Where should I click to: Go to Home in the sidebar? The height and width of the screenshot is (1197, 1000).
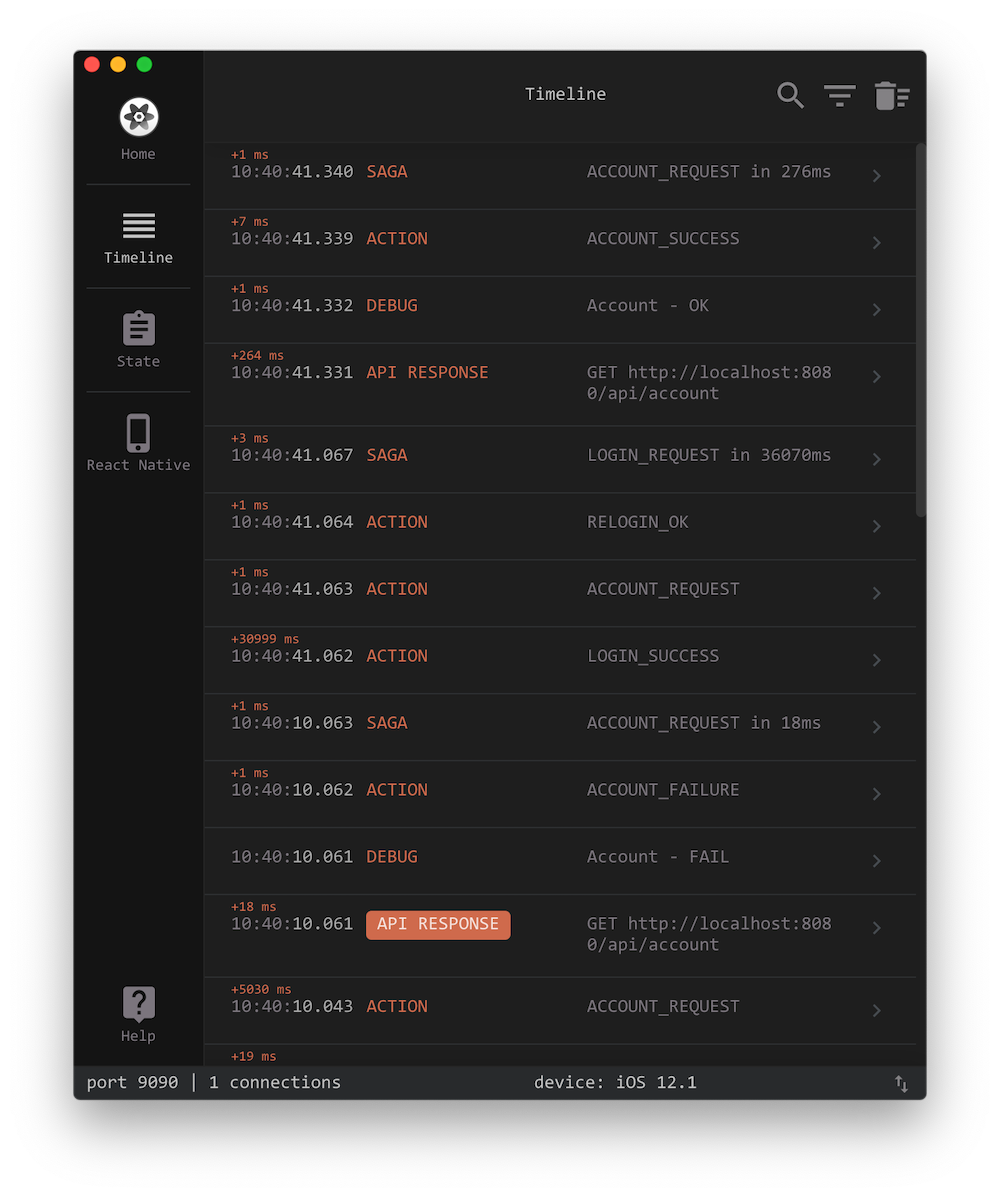pyautogui.click(x=138, y=129)
